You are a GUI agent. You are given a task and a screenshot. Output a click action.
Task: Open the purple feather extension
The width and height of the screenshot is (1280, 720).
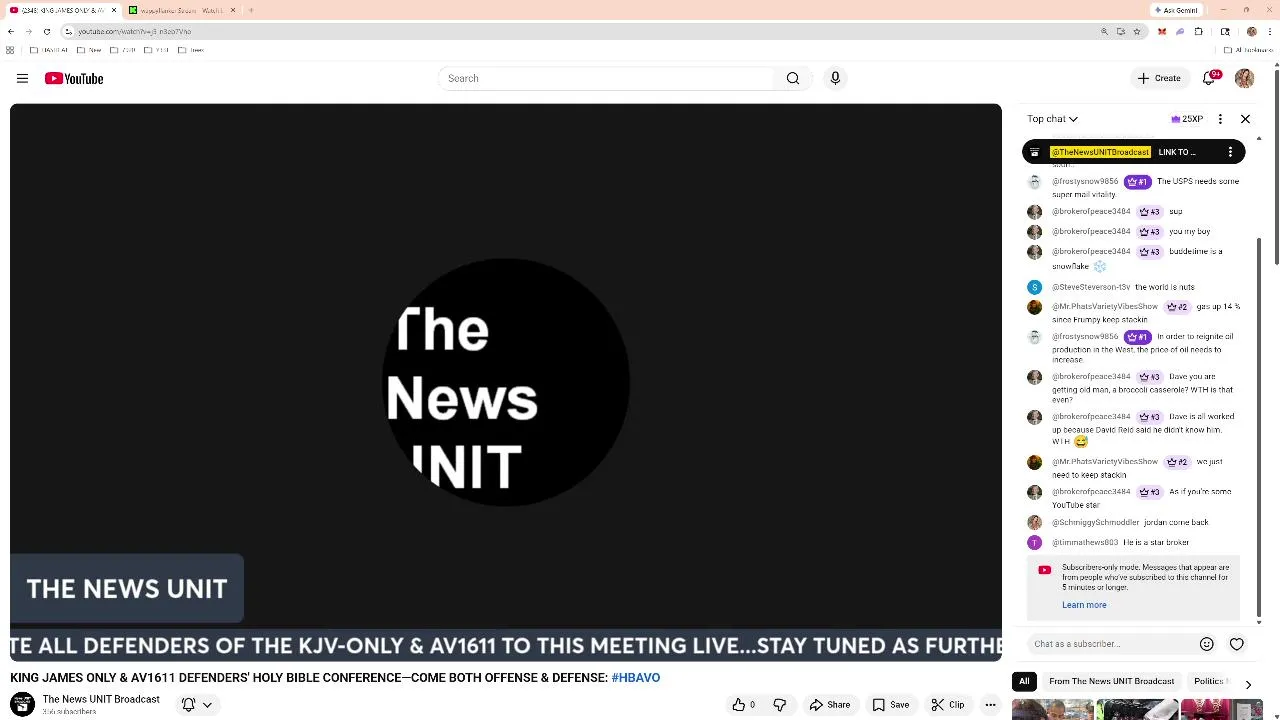tap(1180, 31)
